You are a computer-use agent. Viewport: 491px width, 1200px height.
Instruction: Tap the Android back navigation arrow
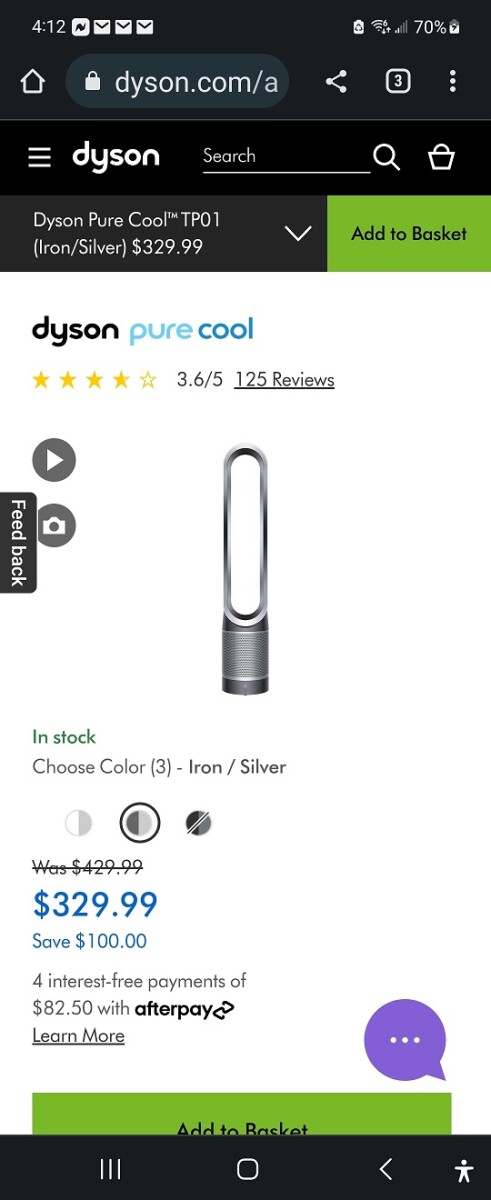[x=385, y=1168]
